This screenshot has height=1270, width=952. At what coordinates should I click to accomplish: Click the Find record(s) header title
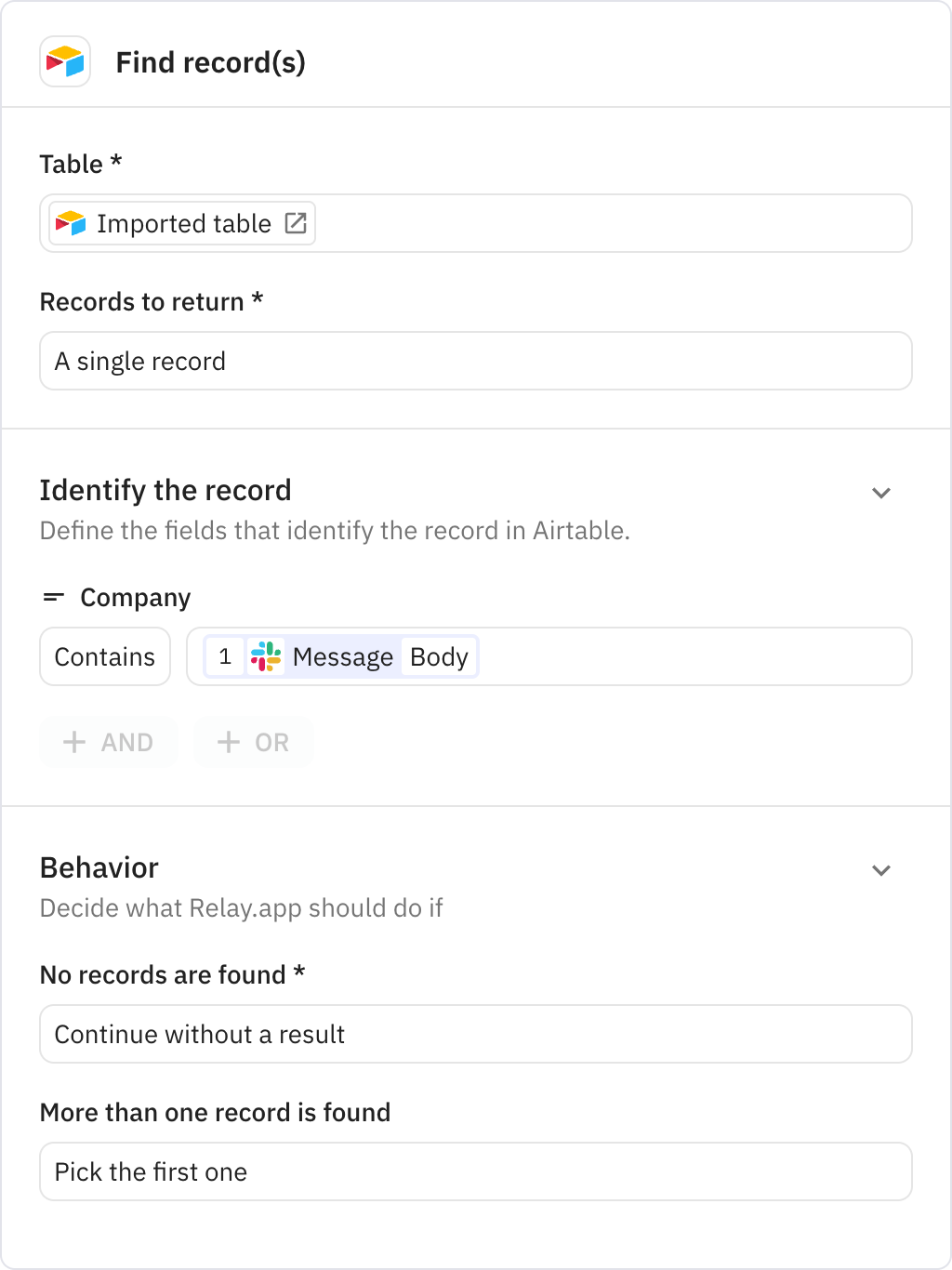[211, 61]
